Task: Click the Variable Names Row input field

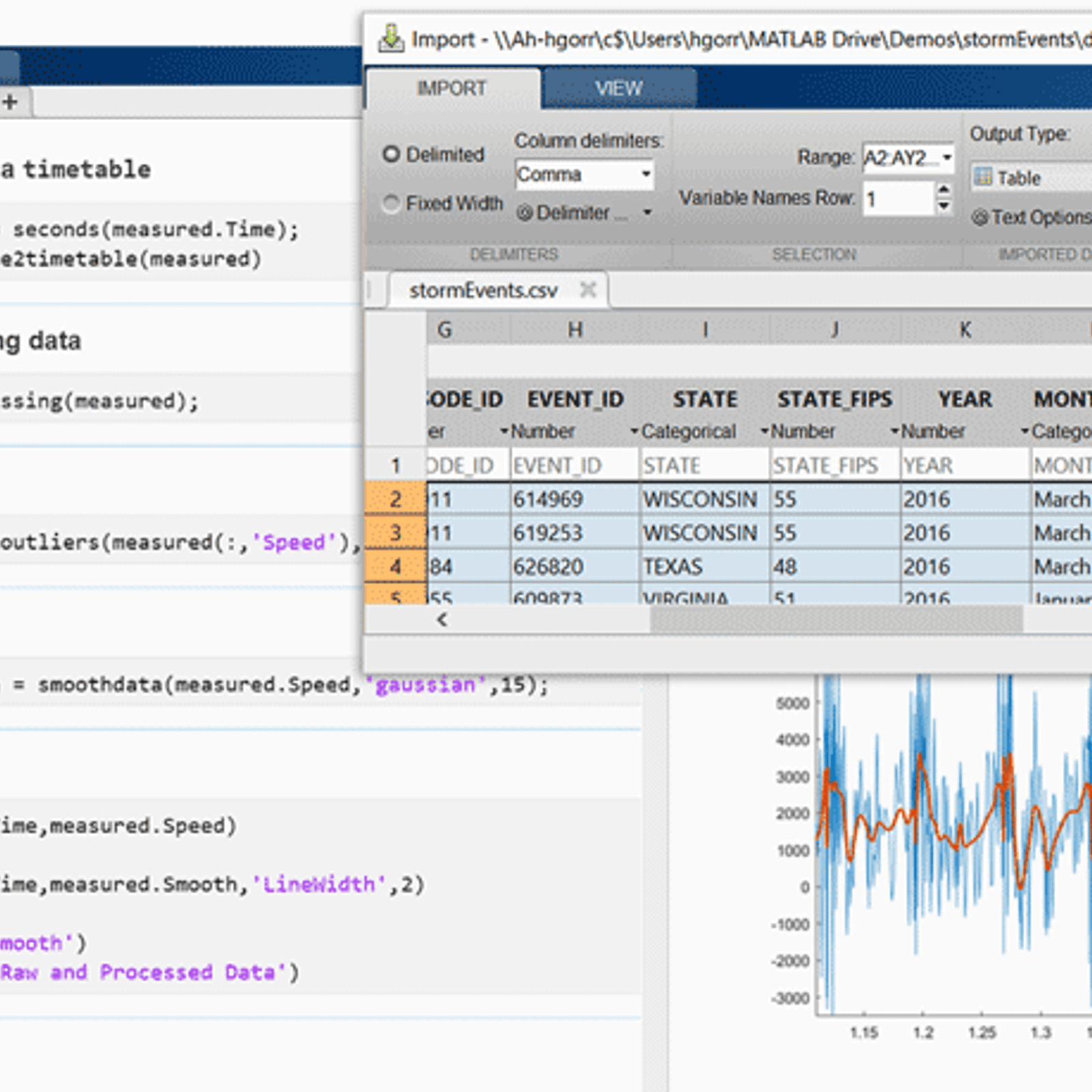Action: [x=897, y=199]
